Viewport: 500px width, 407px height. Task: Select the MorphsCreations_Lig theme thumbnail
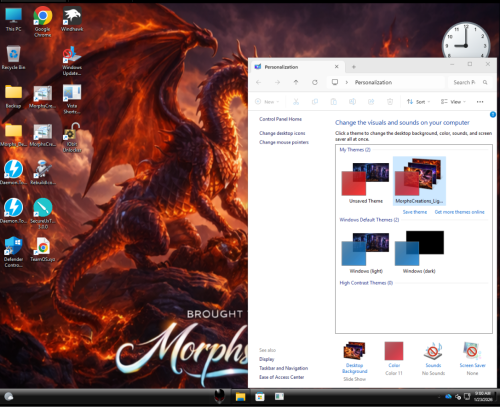[x=419, y=181]
